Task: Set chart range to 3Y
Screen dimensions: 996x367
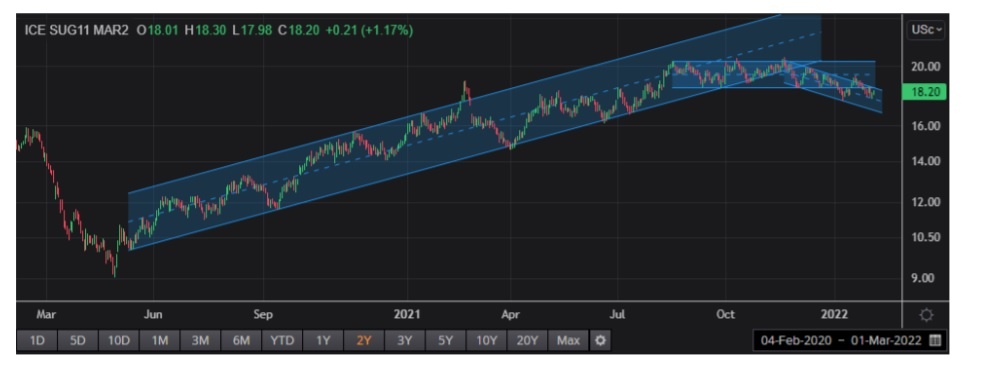Action: 404,340
